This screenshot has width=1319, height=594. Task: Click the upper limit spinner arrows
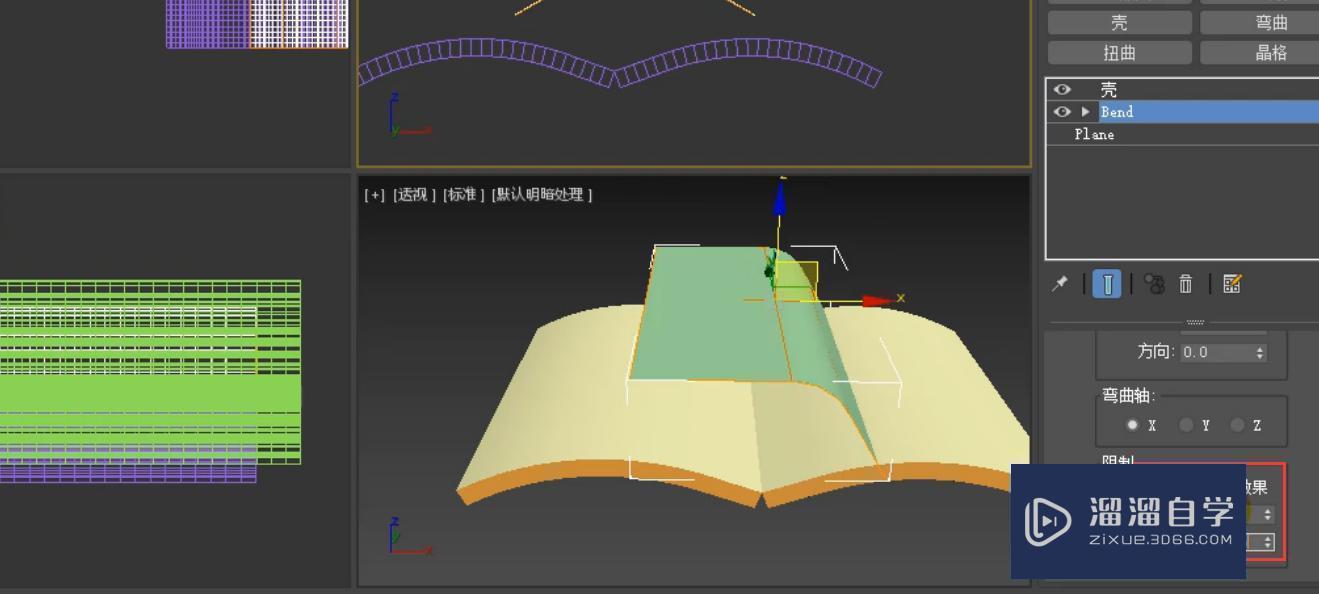pos(1268,514)
